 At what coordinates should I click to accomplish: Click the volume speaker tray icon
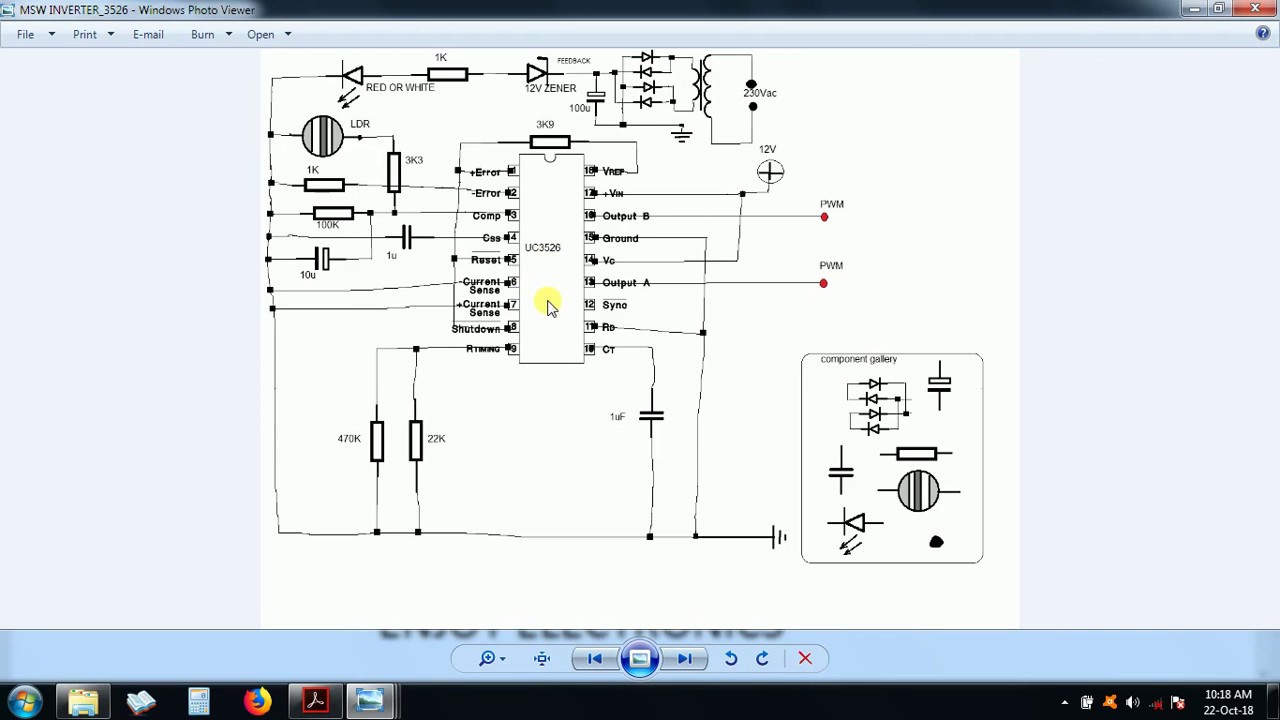(x=1133, y=702)
